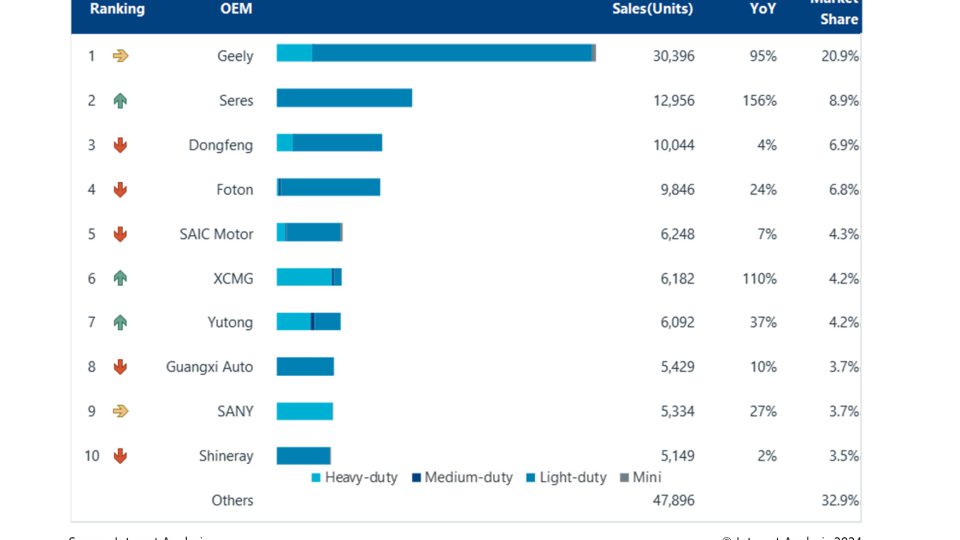
Task: Click the green up arrow beside XCMG
Action: [121, 279]
